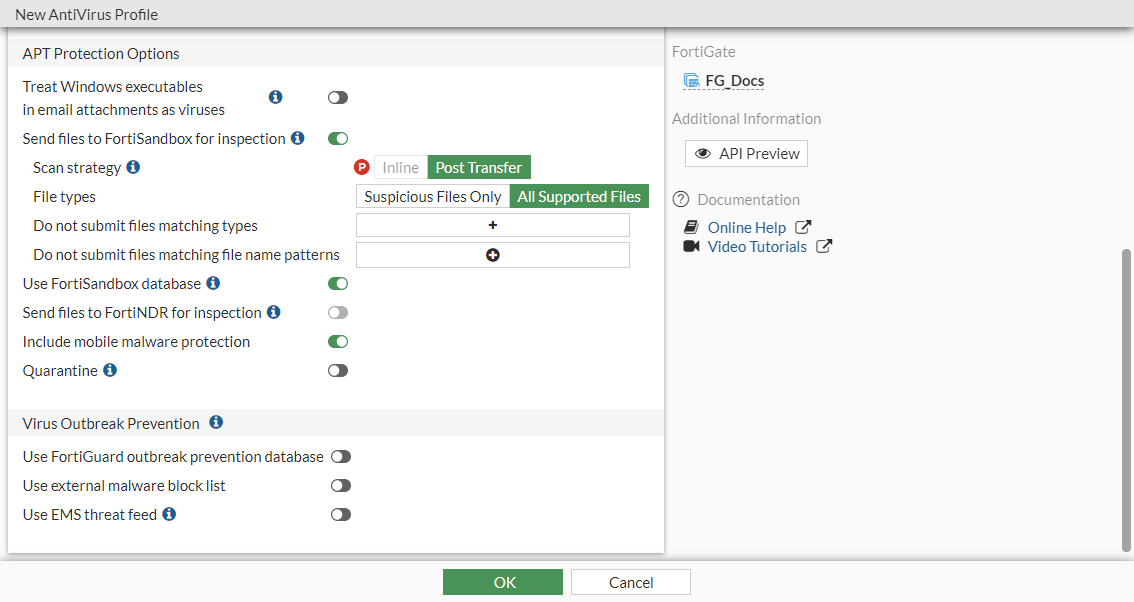Click the book icon beside Online Help
Screen dimensions: 1134x602
[x=690, y=227]
